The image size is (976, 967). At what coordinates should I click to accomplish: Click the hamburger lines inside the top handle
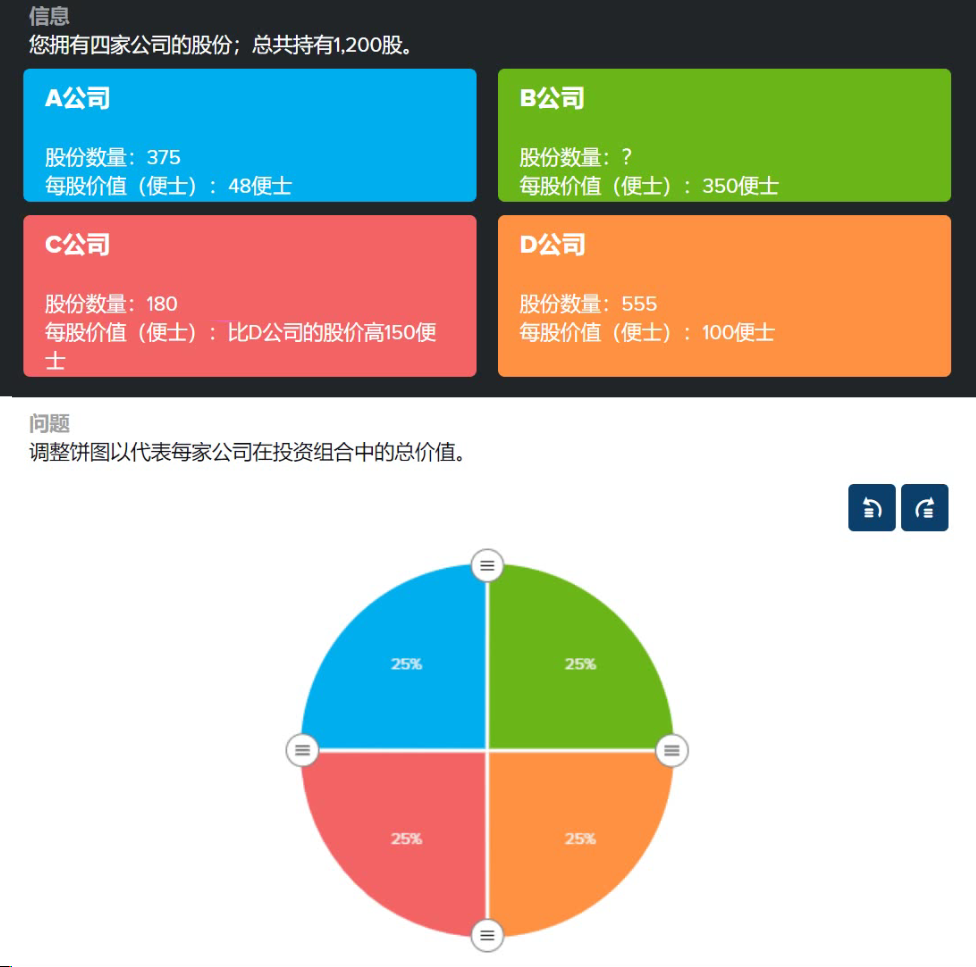pyautogui.click(x=487, y=565)
